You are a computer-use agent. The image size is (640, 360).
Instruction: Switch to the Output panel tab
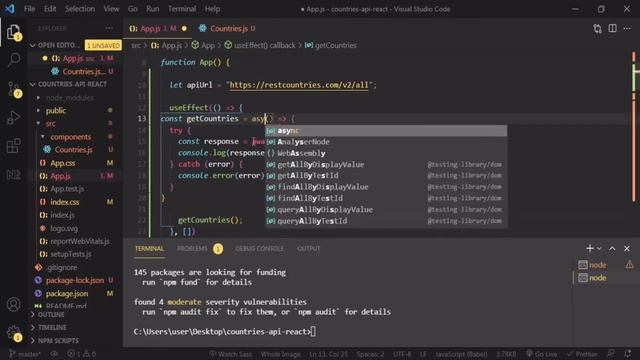(x=309, y=249)
